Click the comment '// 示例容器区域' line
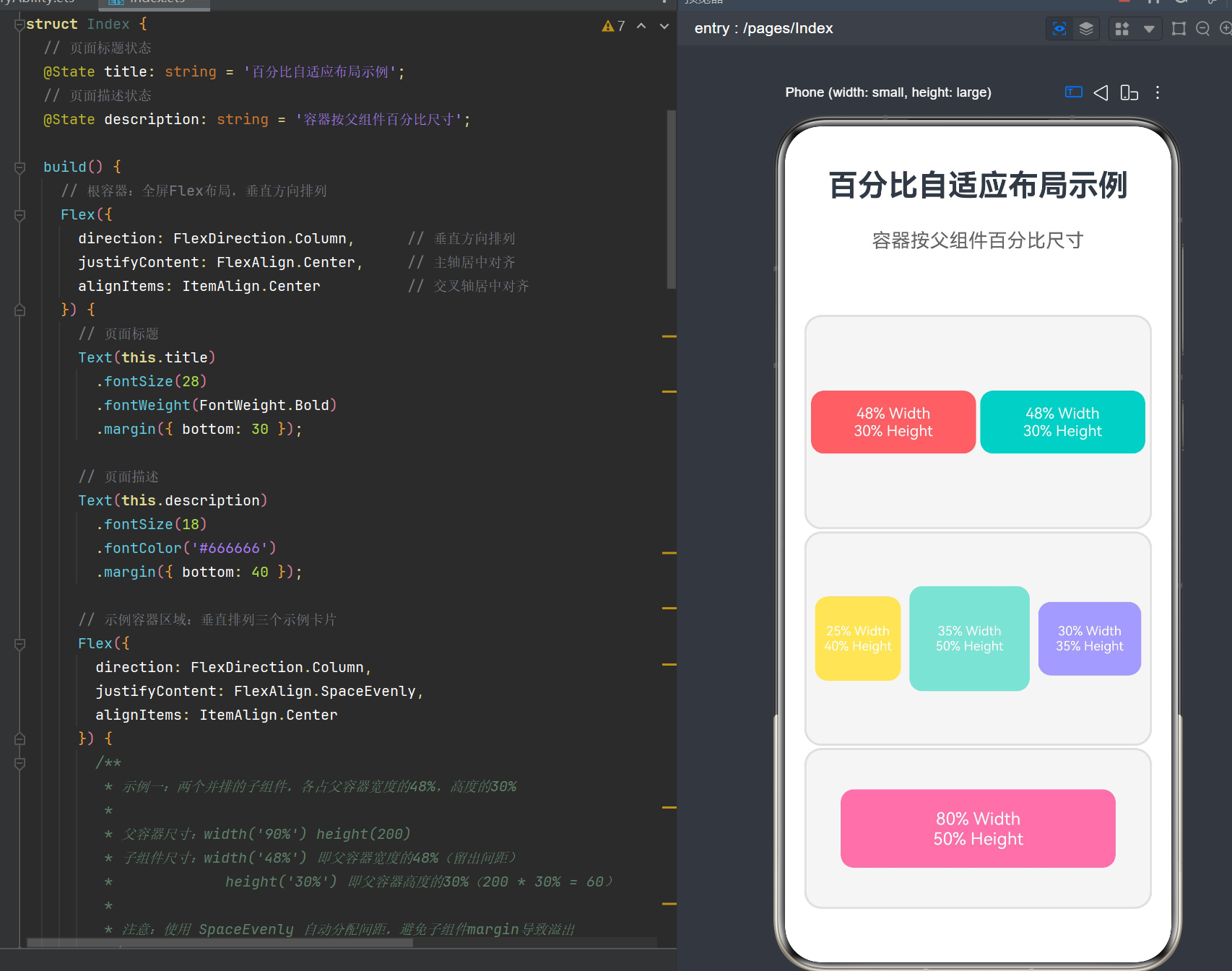1232x971 pixels. pos(207,620)
